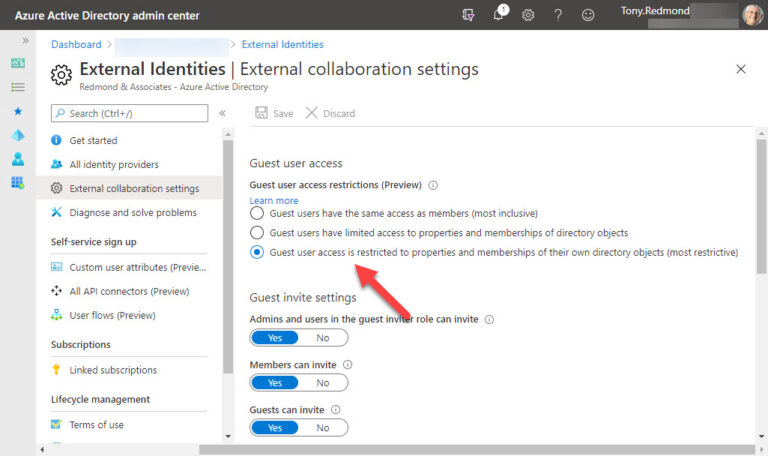Click info icon beside guest inviter role setting
Screen dimensions: 768x456
point(489,319)
